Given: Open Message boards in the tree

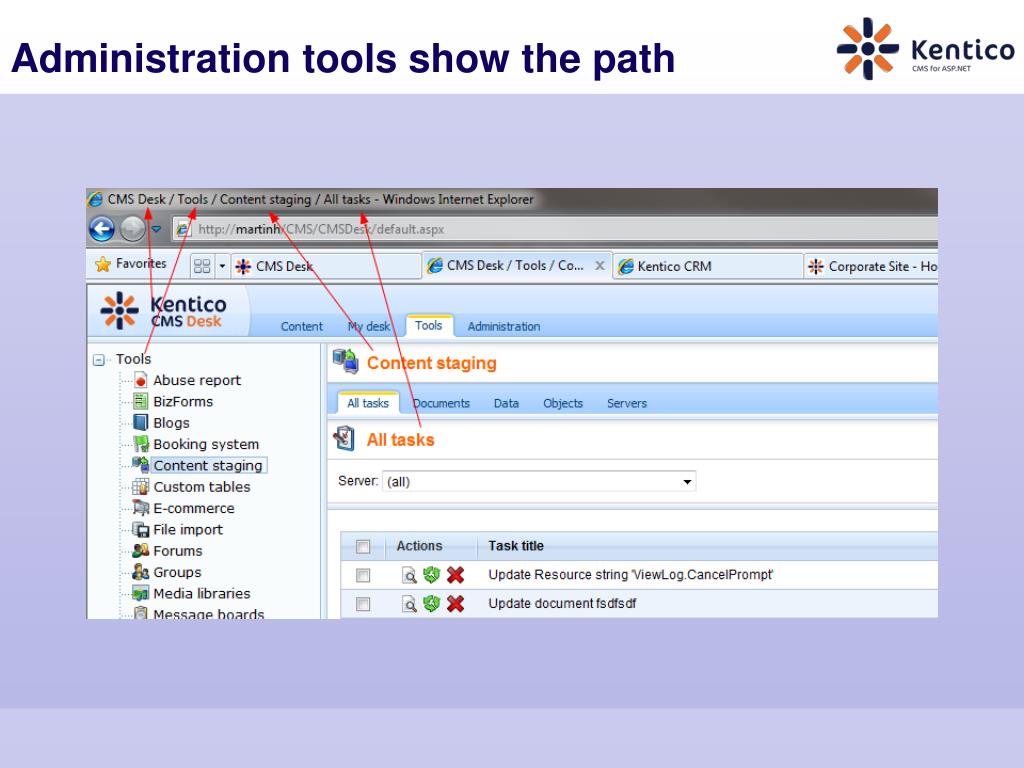Looking at the screenshot, I should point(209,614).
